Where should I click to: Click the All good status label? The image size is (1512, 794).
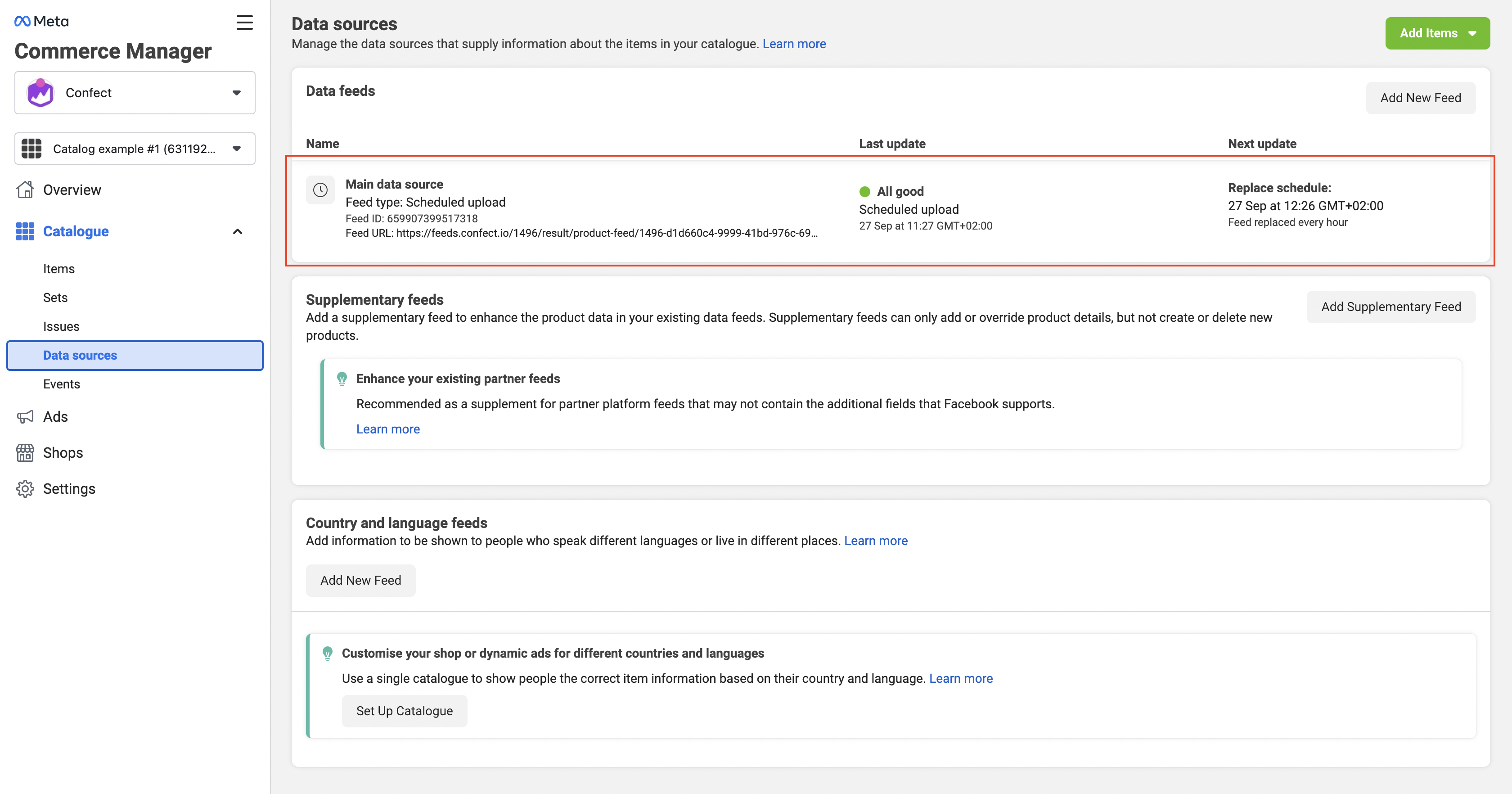(x=900, y=191)
